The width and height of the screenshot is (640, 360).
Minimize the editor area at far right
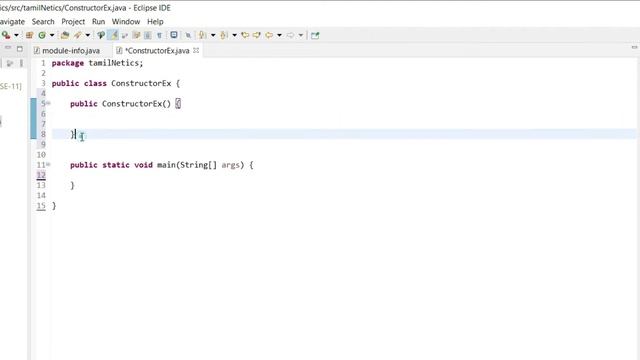tap(634, 47)
